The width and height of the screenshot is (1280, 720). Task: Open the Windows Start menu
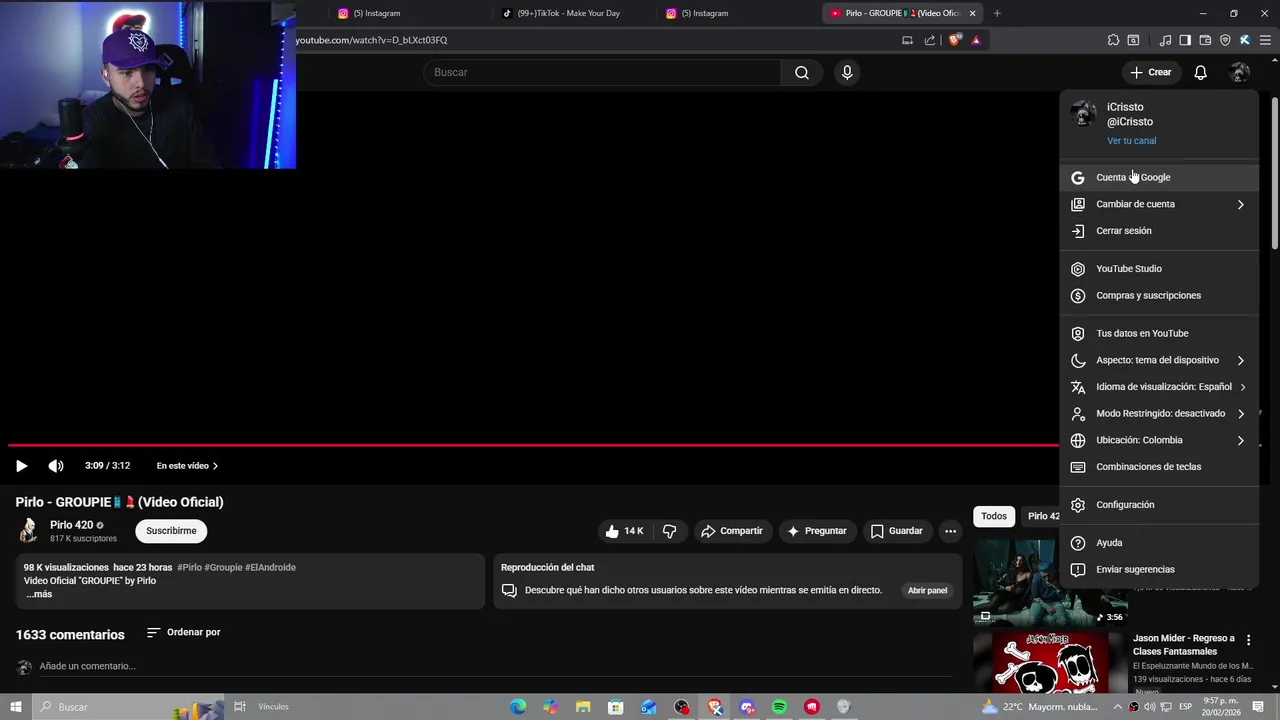16,707
